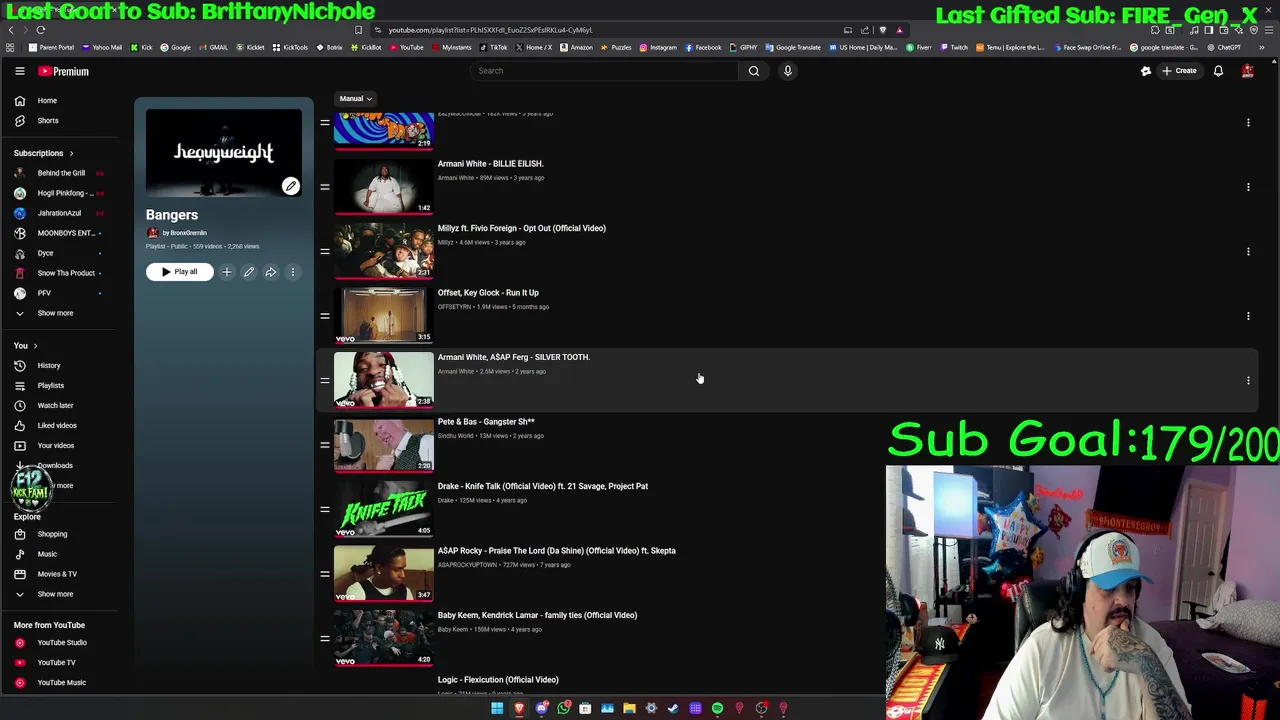This screenshot has width=1280, height=720.
Task: Open the Behind the Grill subscription
Action: pos(60,173)
